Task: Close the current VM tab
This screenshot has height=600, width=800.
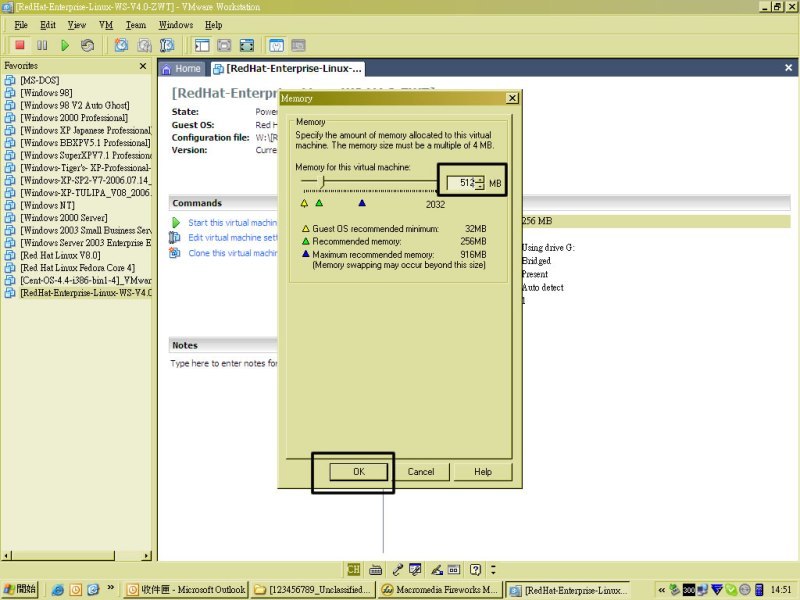Action: [788, 68]
